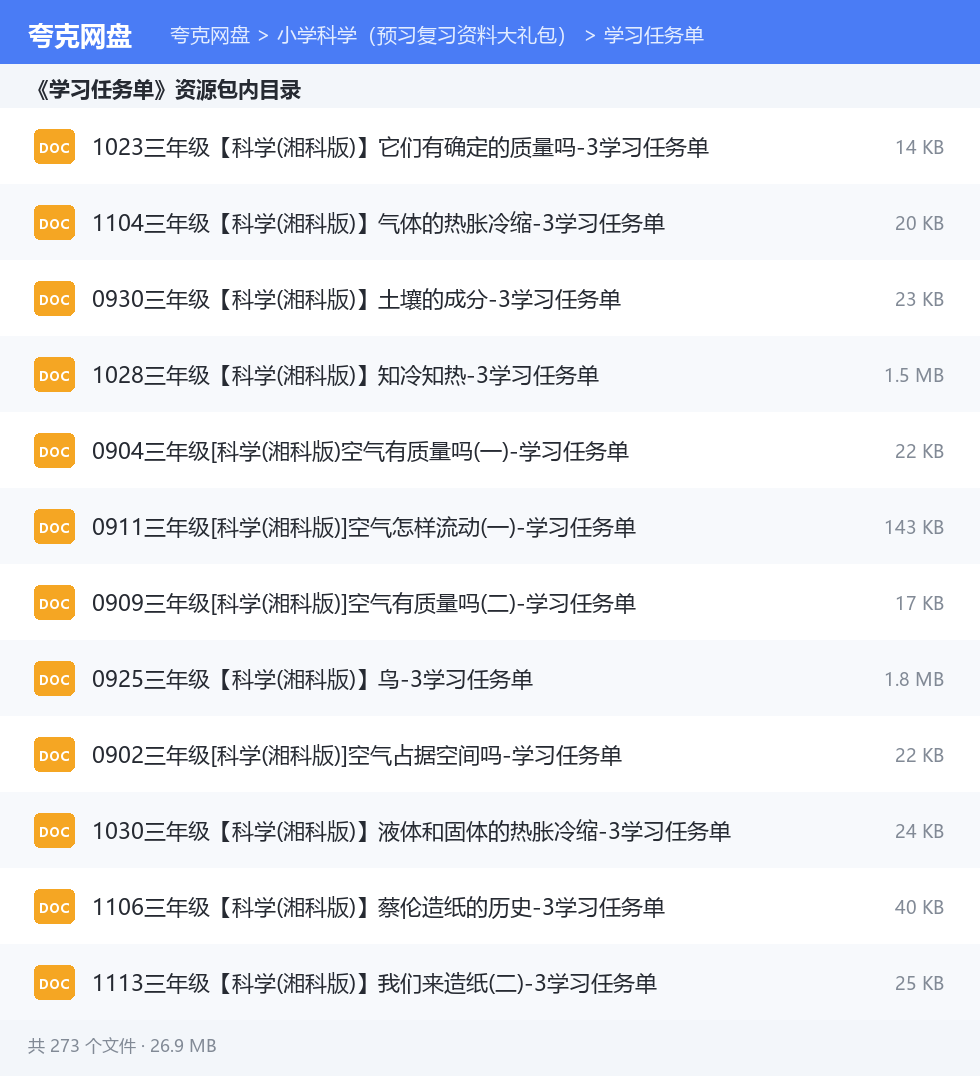Open file 1030三年级 液体和固体的热胀冷缩-3学习任务单
Viewport: 980px width, 1076px height.
(x=412, y=831)
